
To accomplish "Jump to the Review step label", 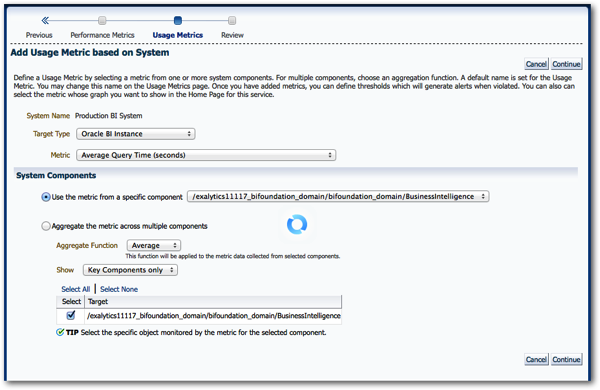I will (232, 35).
